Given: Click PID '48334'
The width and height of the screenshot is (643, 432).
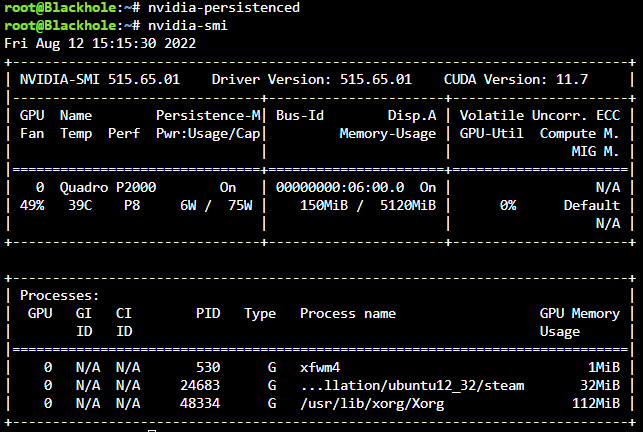Looking at the screenshot, I should pos(200,403).
